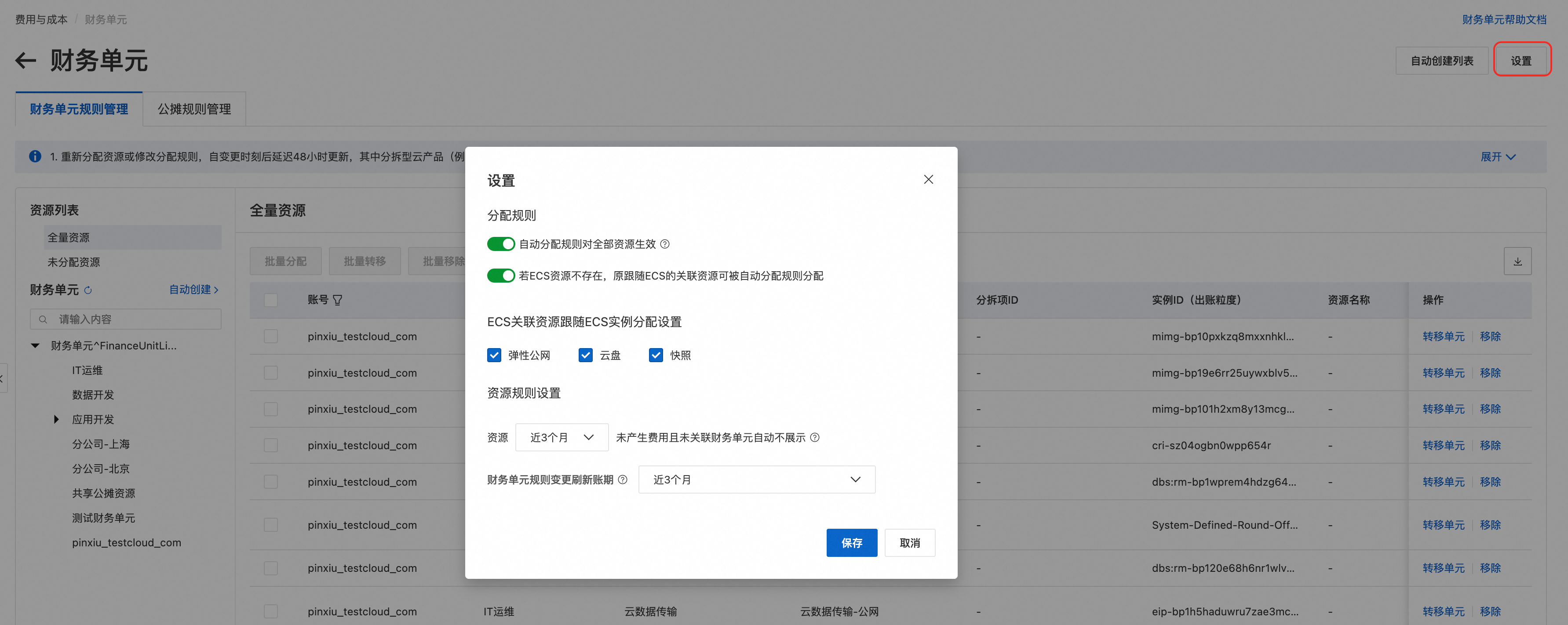Uncheck the 快照 checkbox
The image size is (1568, 625).
pyautogui.click(x=655, y=356)
